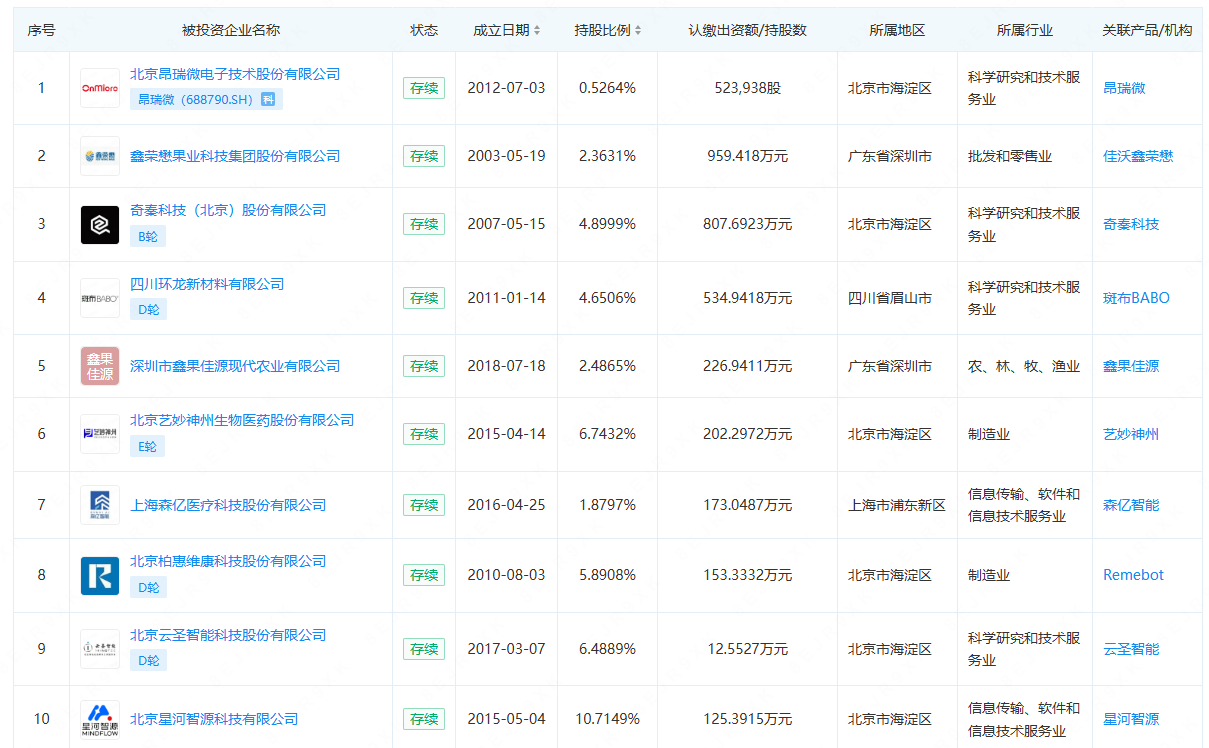
Task: Select the 2012-07-03 date cell
Action: coord(506,88)
